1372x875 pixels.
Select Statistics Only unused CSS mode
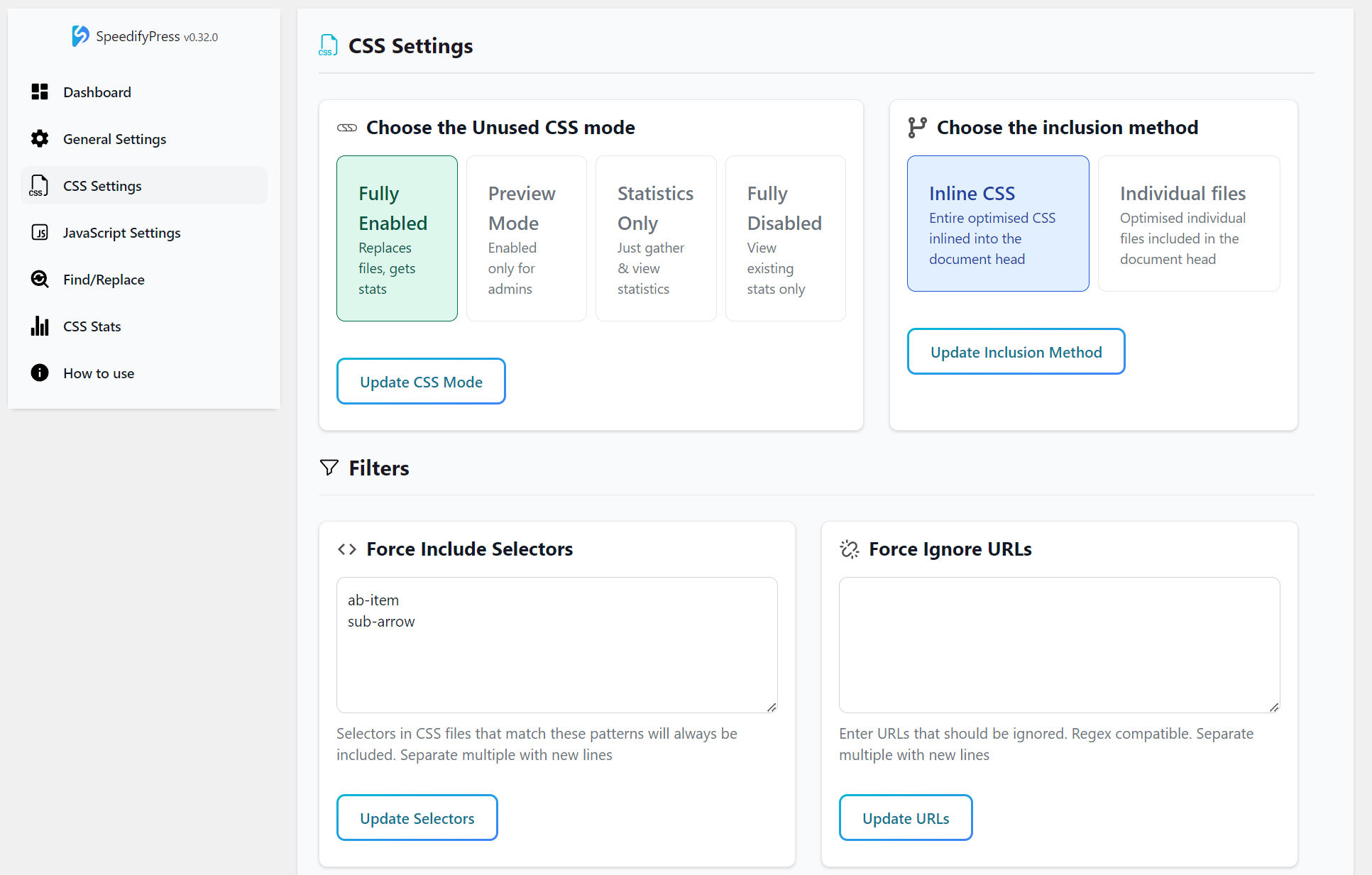point(655,238)
